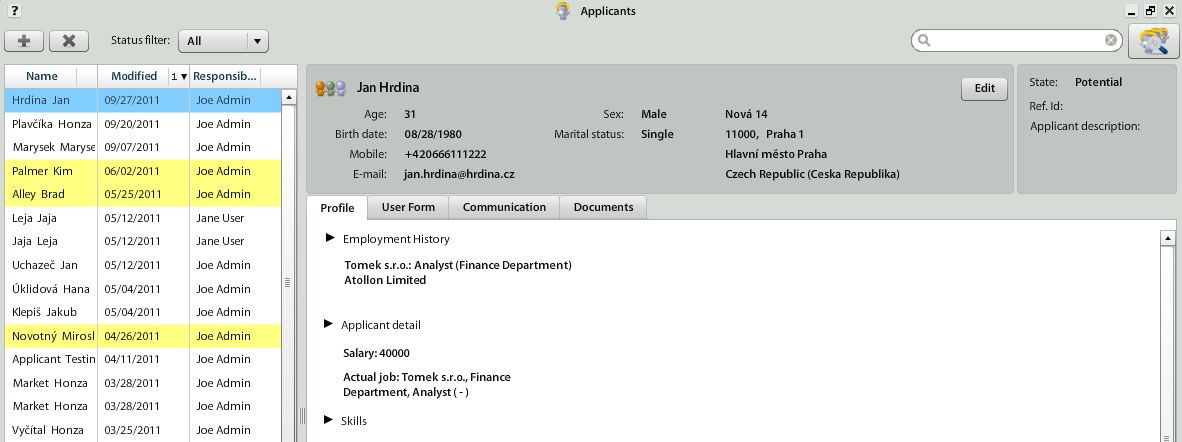Expand the Employment History section
This screenshot has width=1182, height=442.
click(329, 239)
